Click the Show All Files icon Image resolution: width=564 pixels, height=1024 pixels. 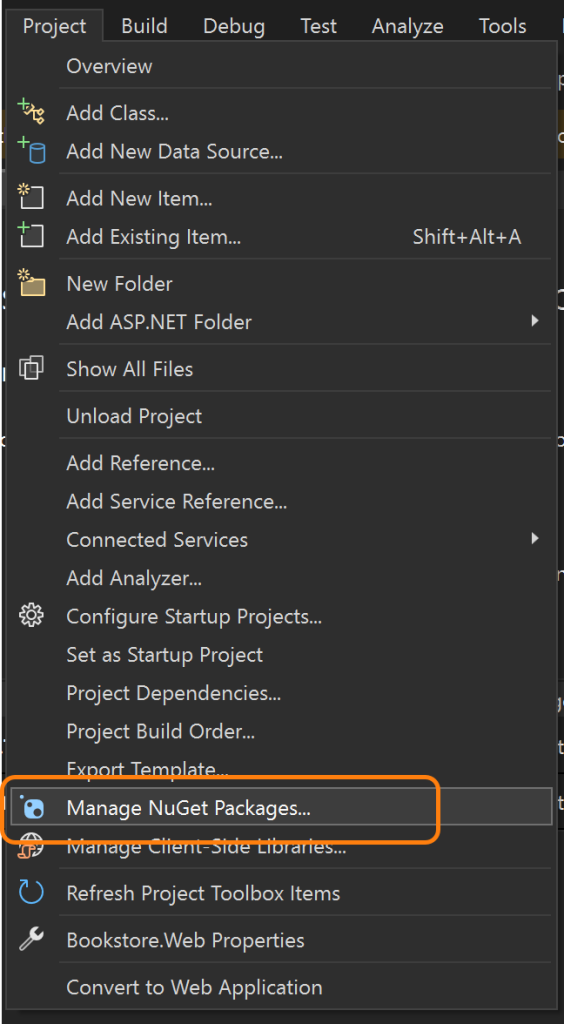[31, 368]
